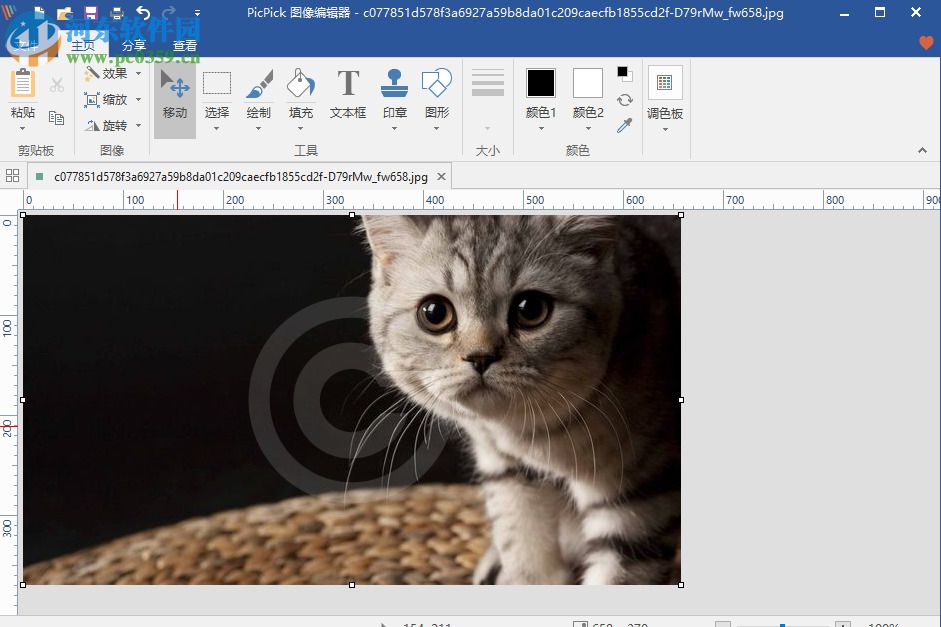Select the Move (移动) tool
Image resolution: width=941 pixels, height=627 pixels.
[175, 95]
